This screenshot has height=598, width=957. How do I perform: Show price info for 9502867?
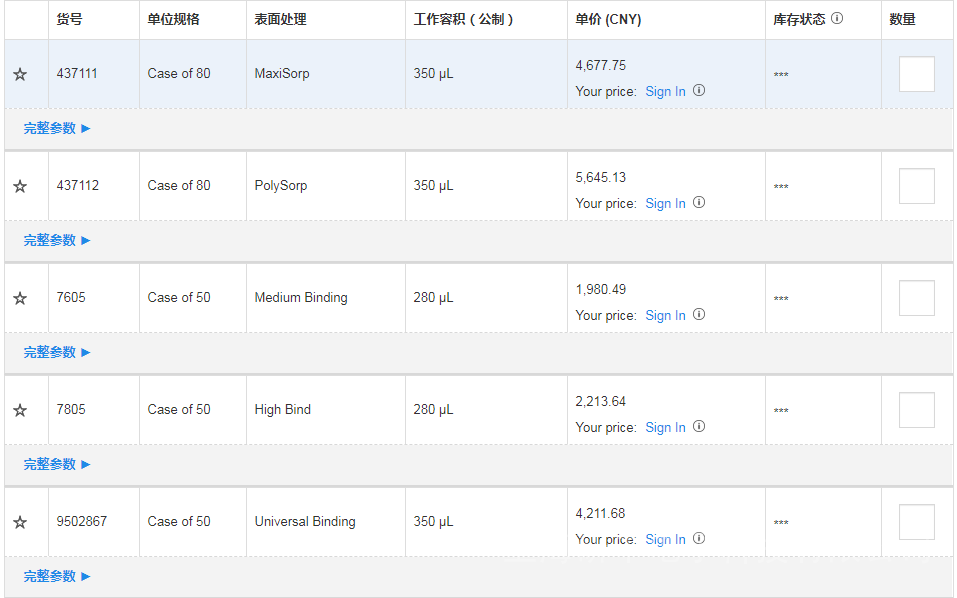(x=699, y=538)
